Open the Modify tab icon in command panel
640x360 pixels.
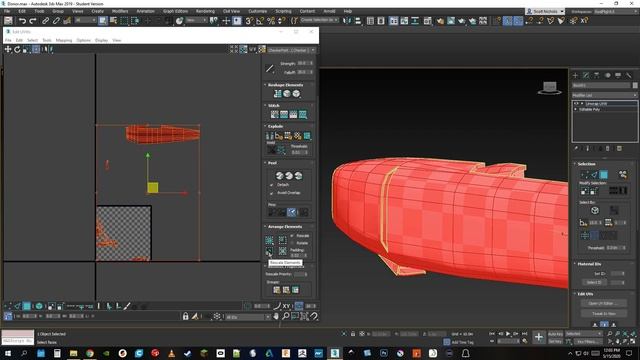586,76
